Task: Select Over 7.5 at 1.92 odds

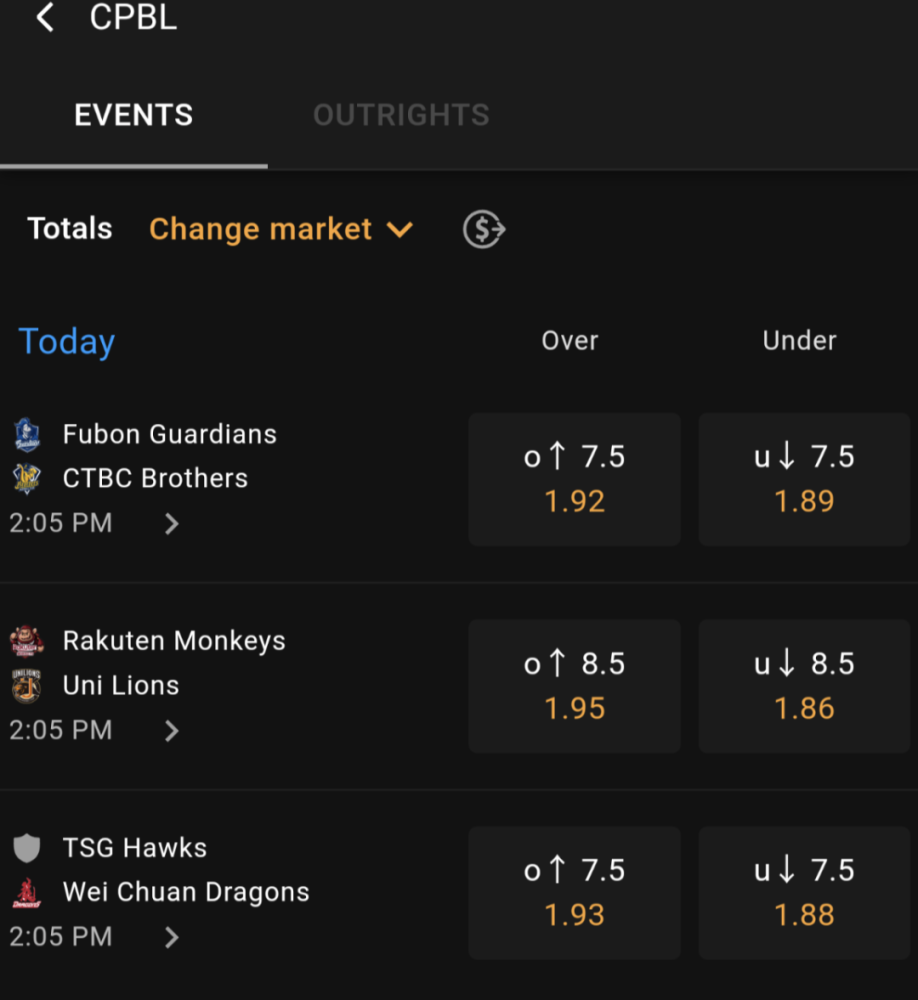Action: [x=574, y=479]
